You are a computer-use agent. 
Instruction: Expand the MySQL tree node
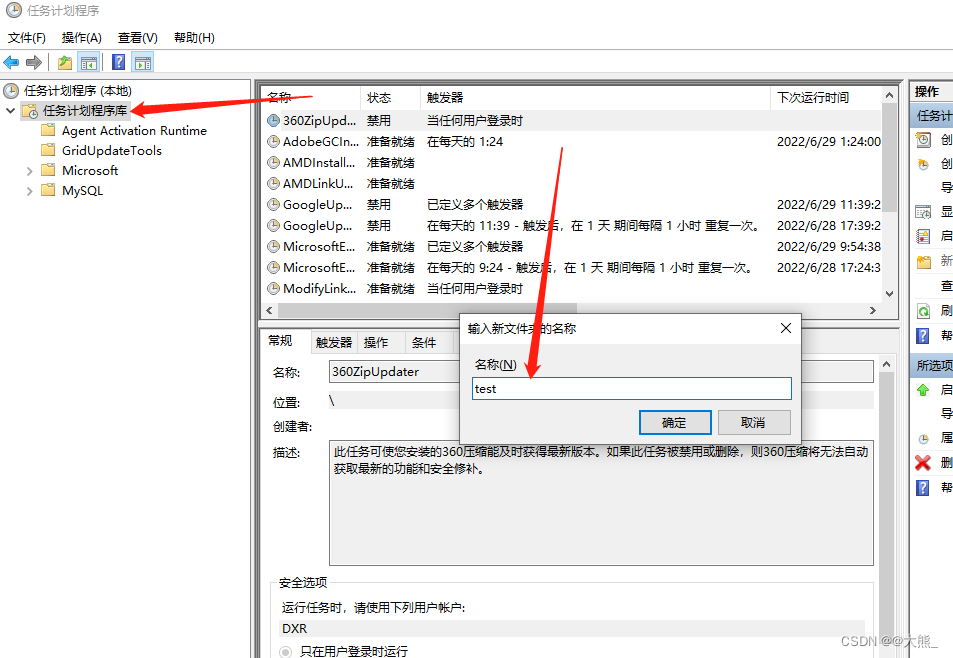30,190
